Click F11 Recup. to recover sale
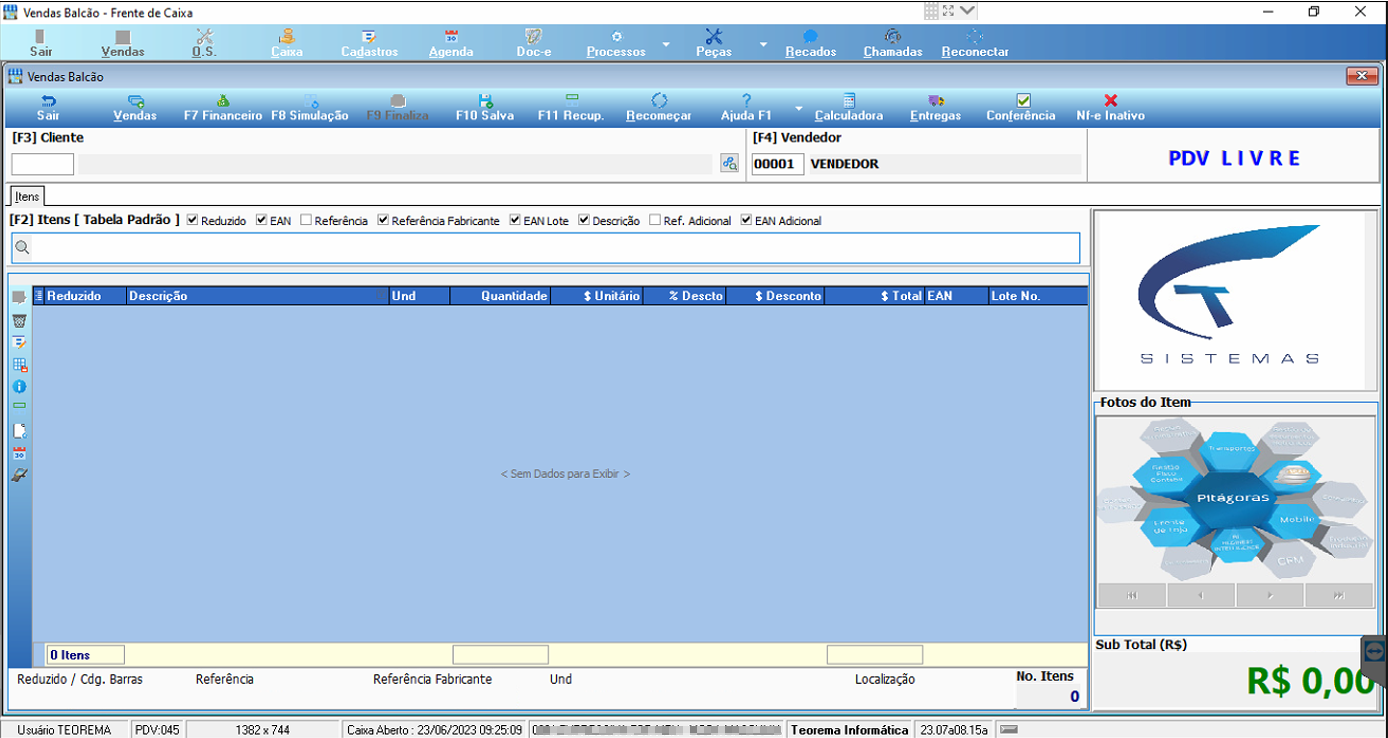 tap(571, 108)
